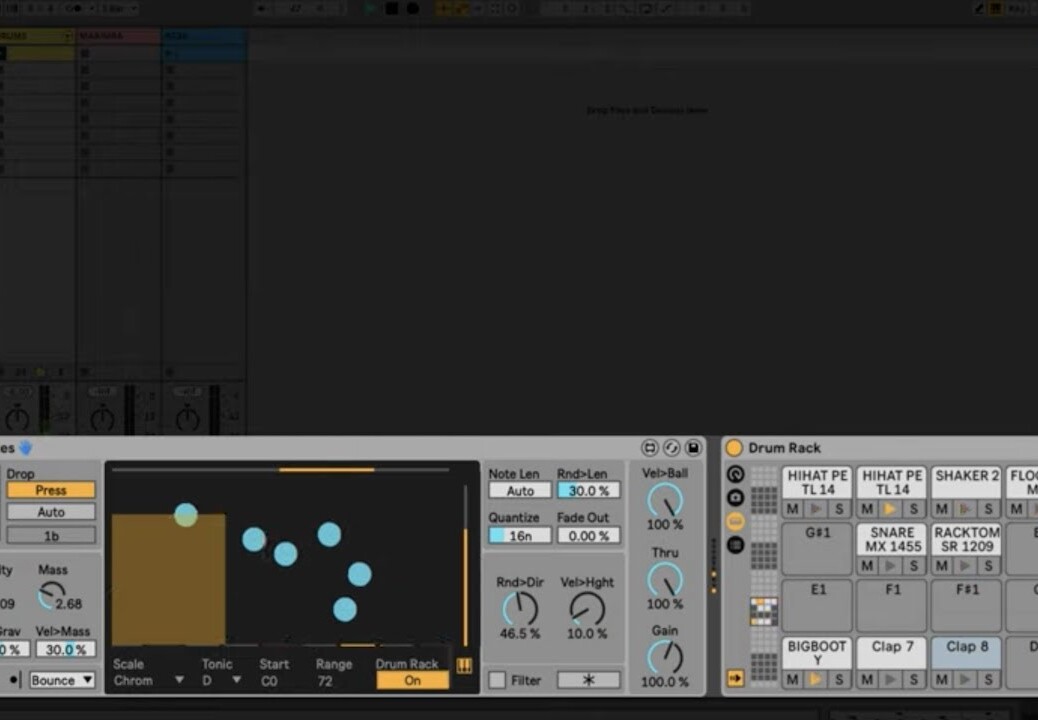Select the empty F1 drum pad

pos(892,605)
